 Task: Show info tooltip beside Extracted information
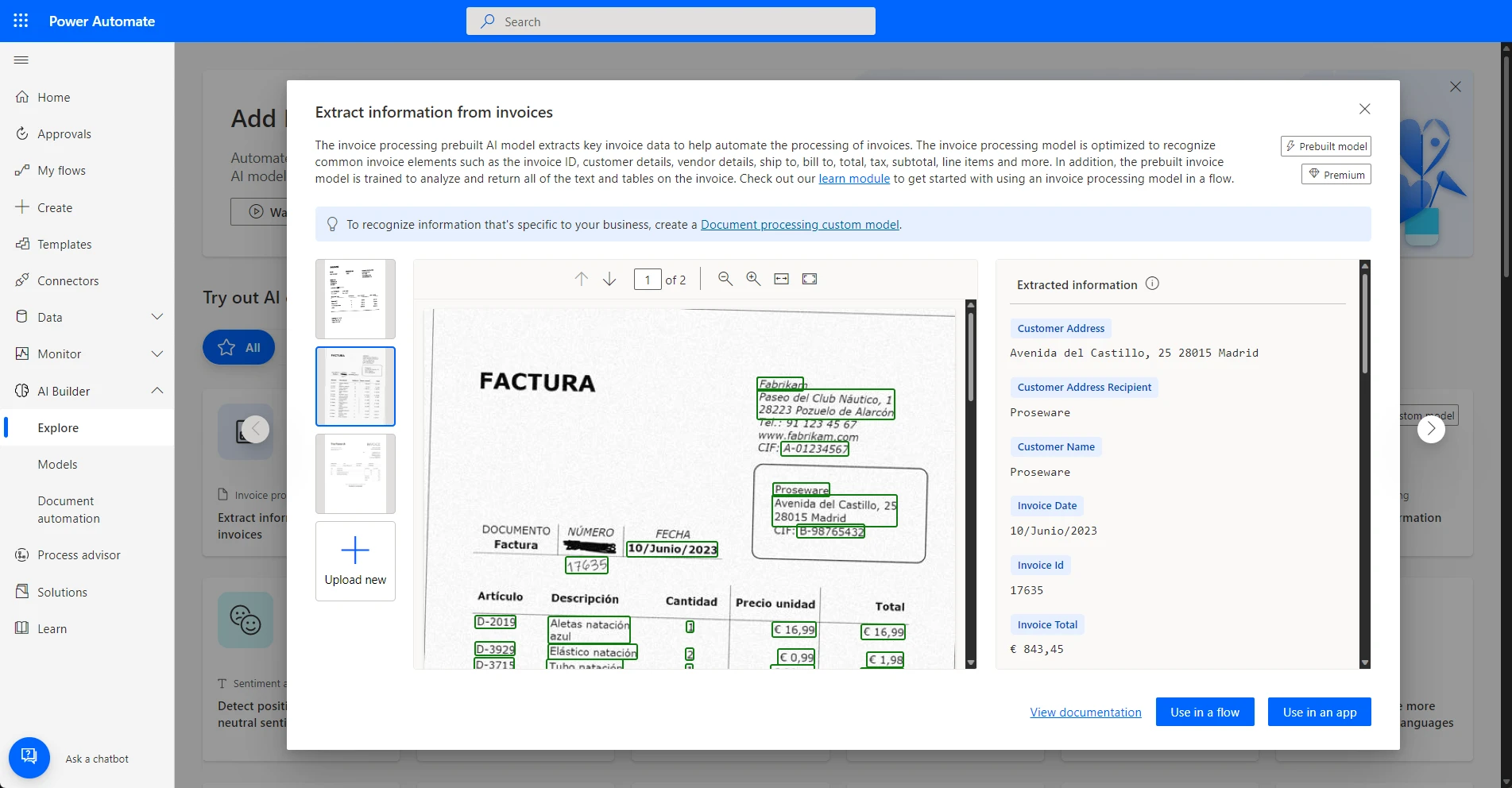(x=1153, y=284)
